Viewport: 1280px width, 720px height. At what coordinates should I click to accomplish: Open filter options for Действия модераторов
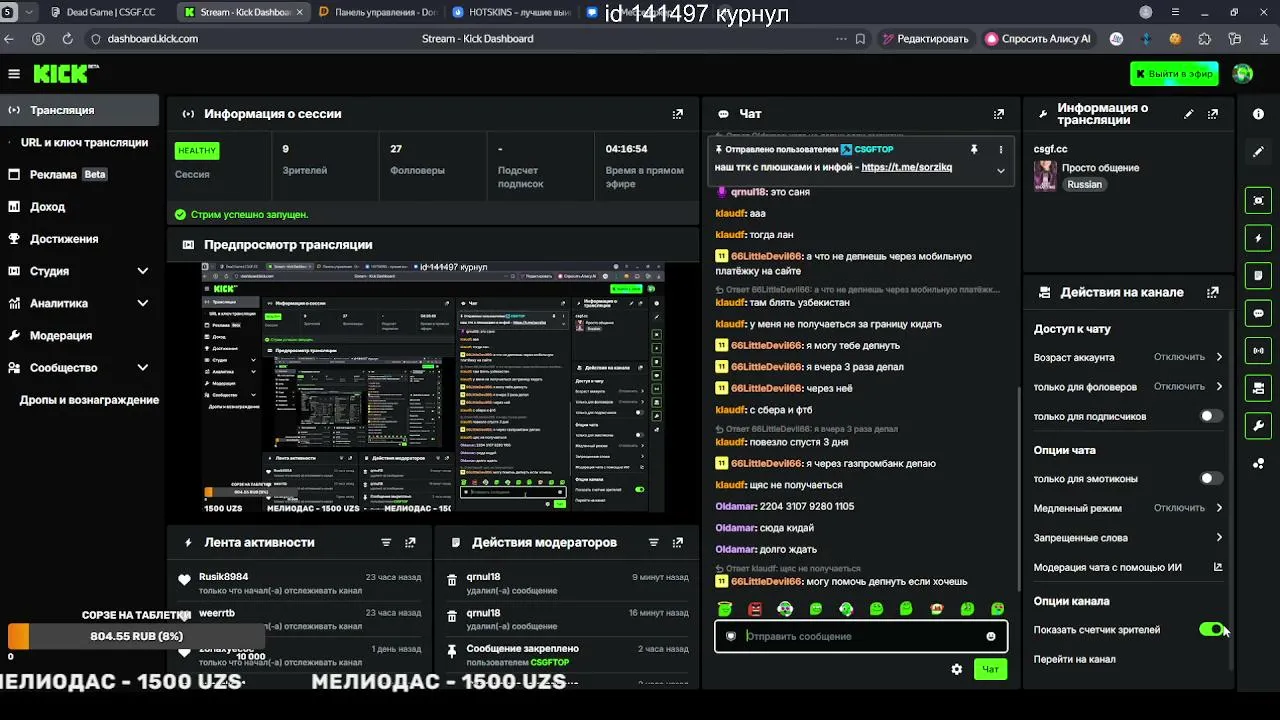pos(654,542)
